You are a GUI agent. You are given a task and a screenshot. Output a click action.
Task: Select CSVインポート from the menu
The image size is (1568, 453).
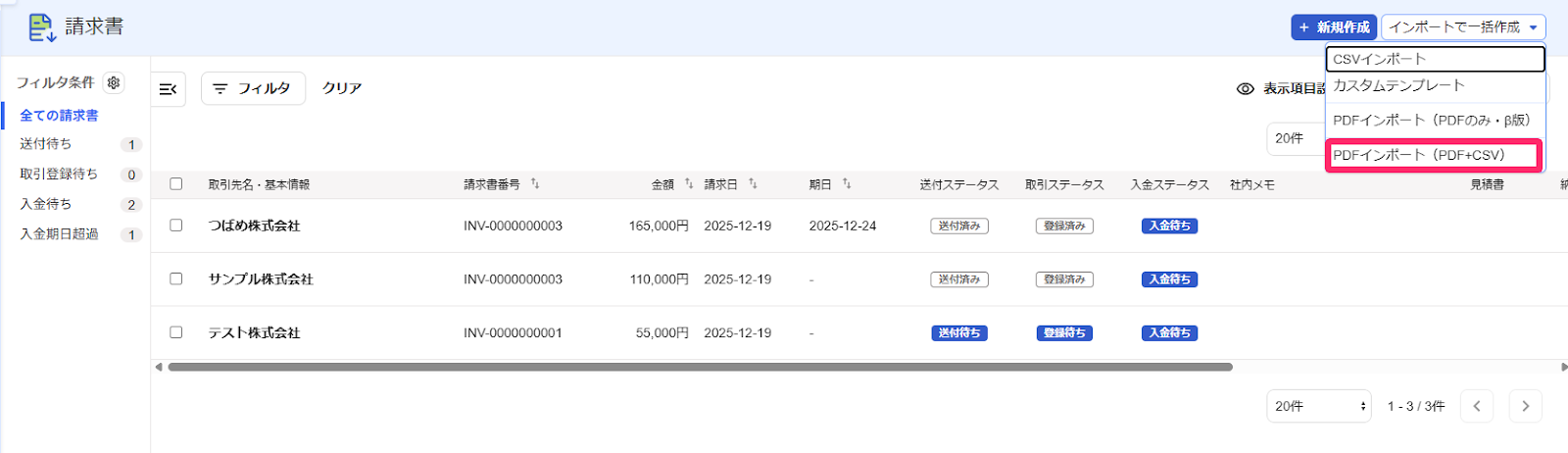tap(1436, 59)
